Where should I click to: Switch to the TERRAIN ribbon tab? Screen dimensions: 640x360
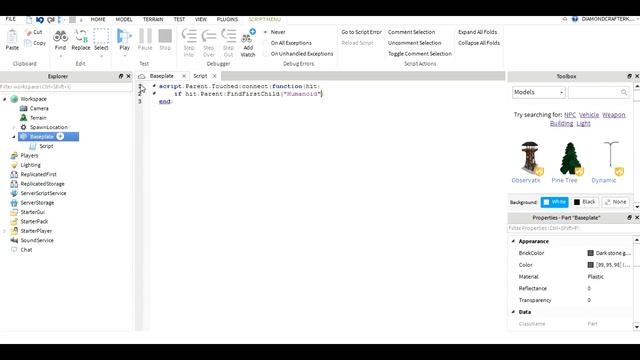[x=153, y=19]
